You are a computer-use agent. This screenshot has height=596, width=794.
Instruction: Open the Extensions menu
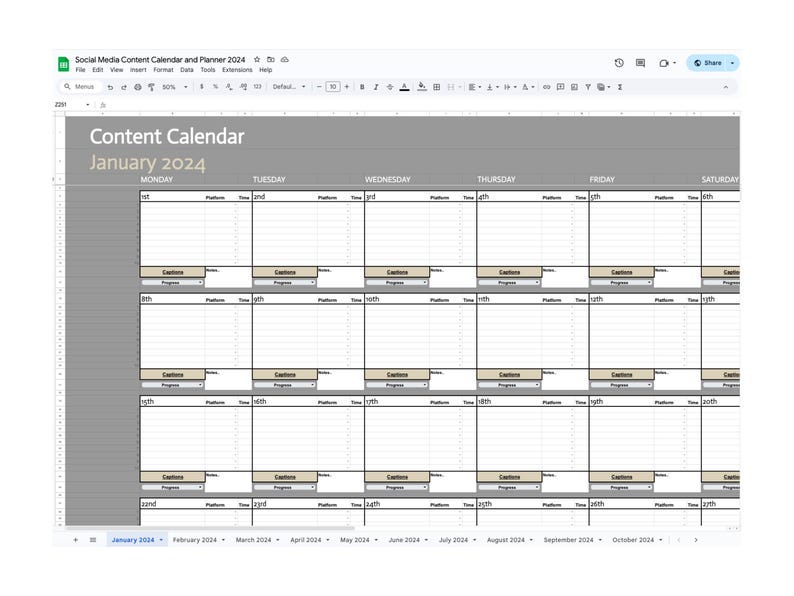[237, 70]
